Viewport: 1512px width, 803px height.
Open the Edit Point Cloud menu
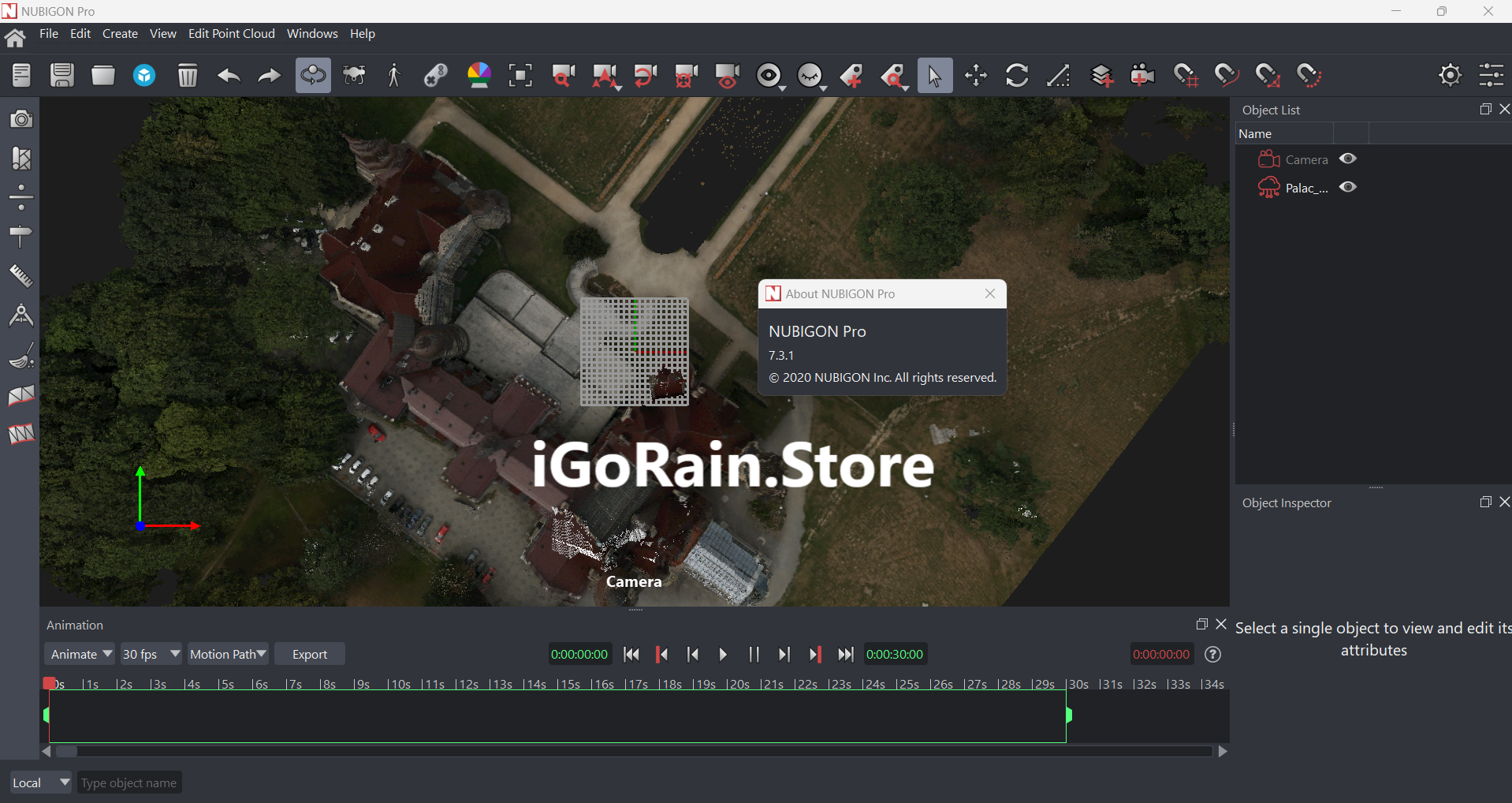click(x=231, y=33)
